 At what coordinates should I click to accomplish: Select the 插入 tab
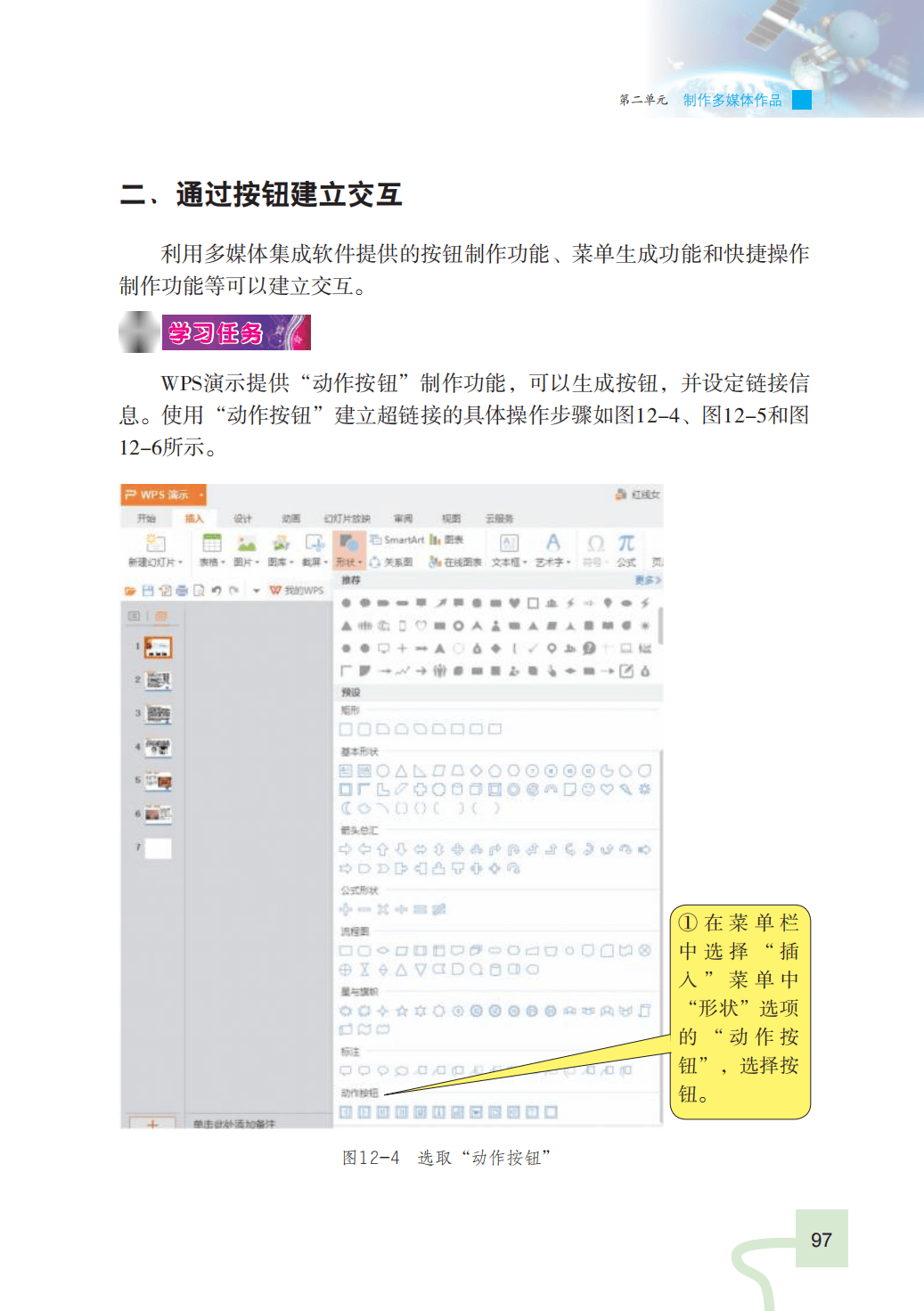194,518
